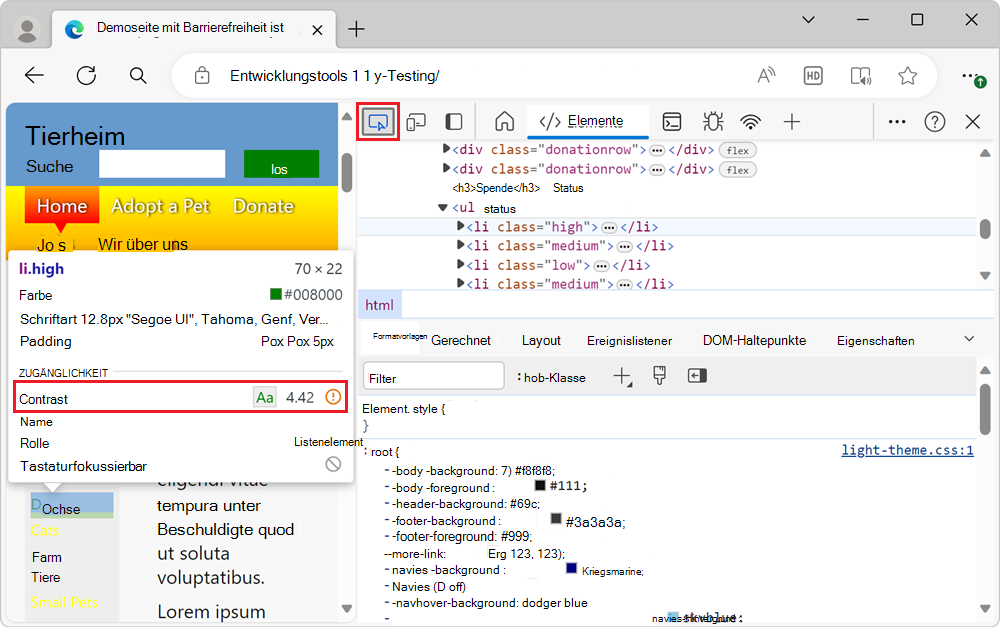The image size is (1000, 627).
Task: Open the Eigenschaften tab
Action: (x=876, y=341)
